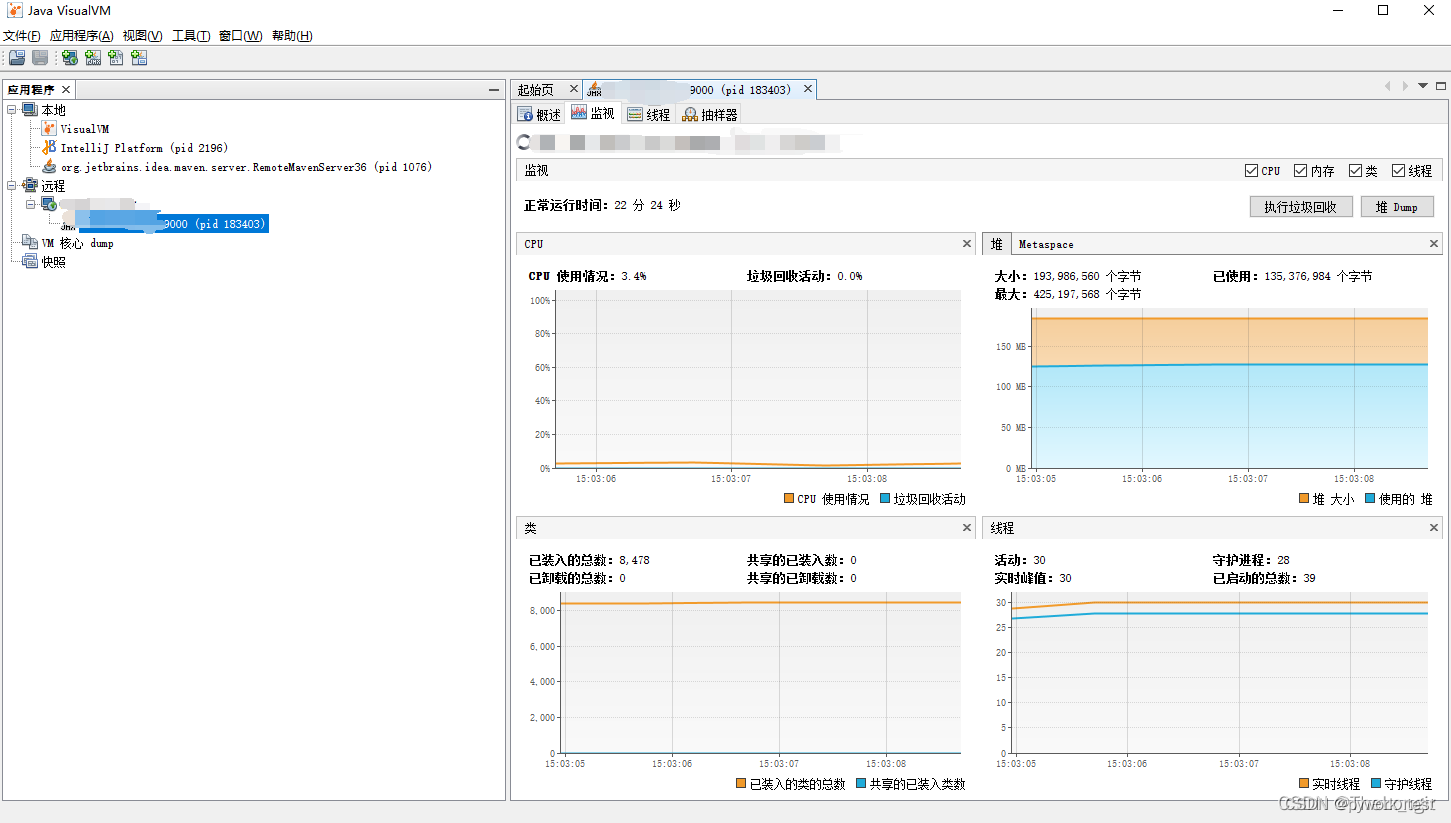The height and width of the screenshot is (823, 1451).
Task: Open the 概述 (Overview) view icon
Action: click(x=539, y=113)
